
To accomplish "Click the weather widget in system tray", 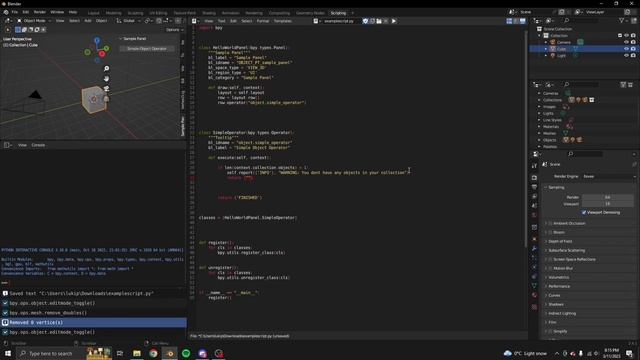I will pyautogui.click(x=525, y=353).
